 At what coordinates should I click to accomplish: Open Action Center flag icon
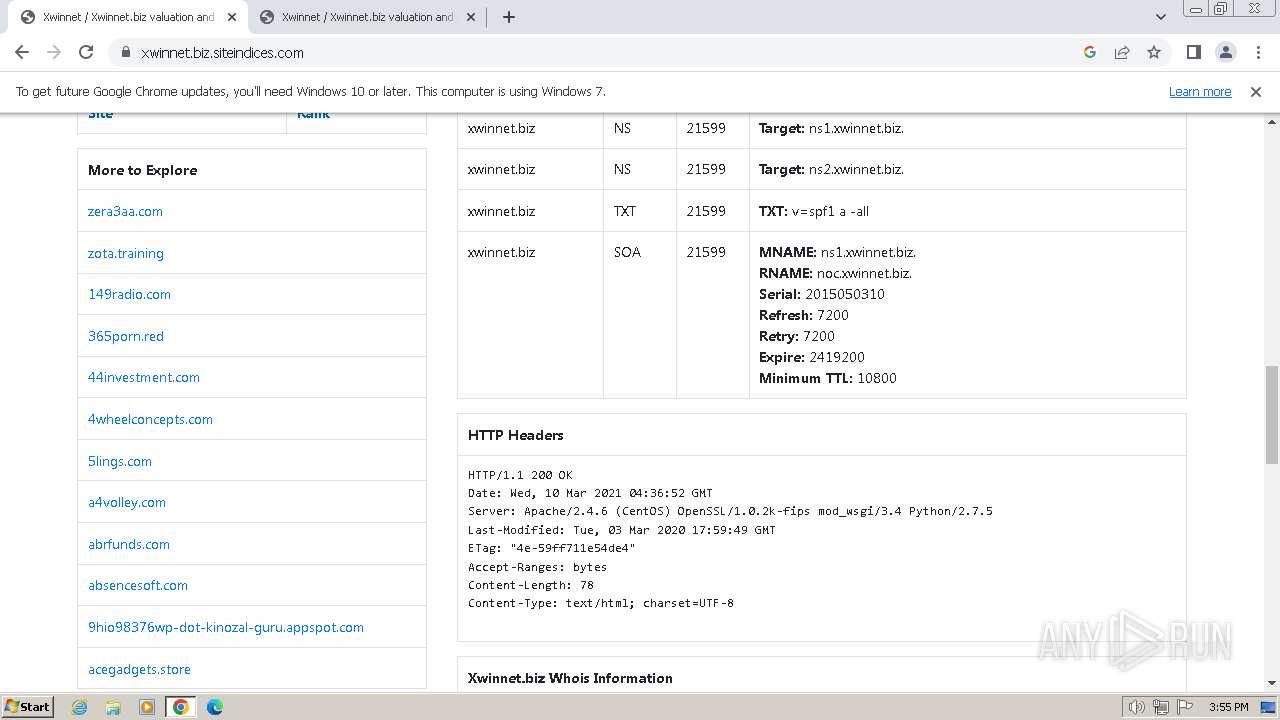tap(1184, 707)
